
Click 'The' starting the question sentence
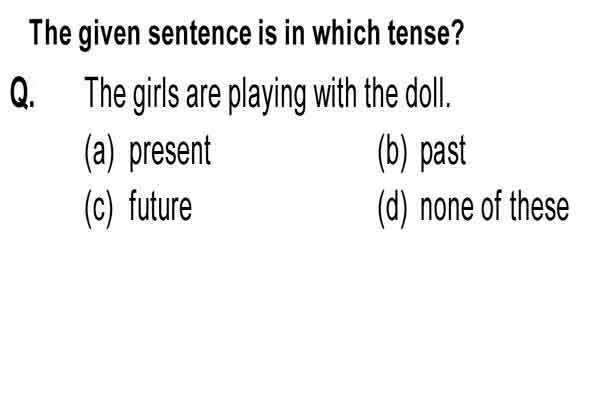pyautogui.click(x=105, y=92)
